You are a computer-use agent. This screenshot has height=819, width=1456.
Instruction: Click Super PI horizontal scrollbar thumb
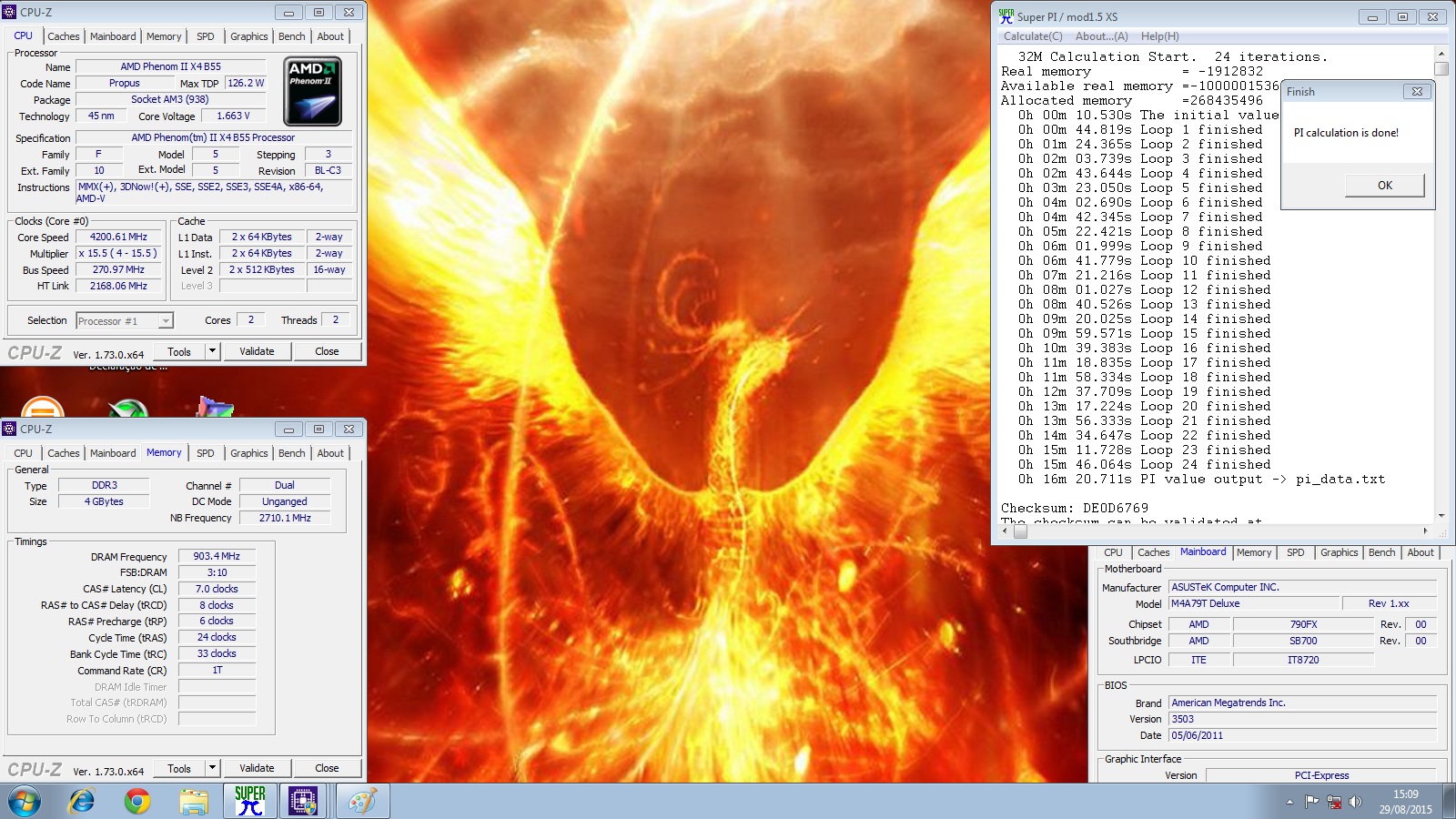point(1020,531)
